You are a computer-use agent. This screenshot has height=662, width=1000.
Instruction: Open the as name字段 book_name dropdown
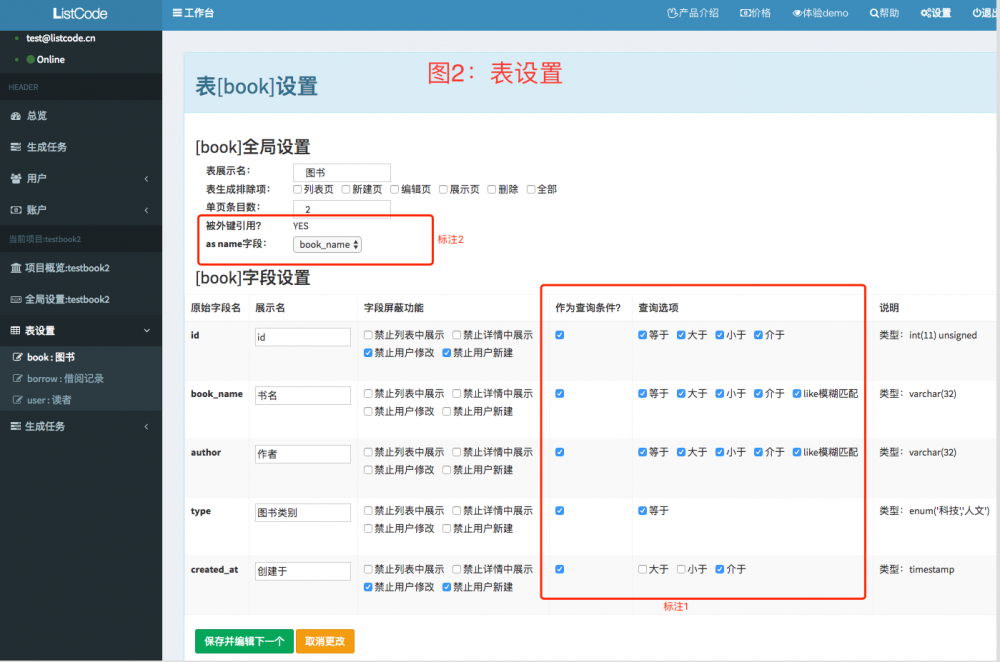330,243
